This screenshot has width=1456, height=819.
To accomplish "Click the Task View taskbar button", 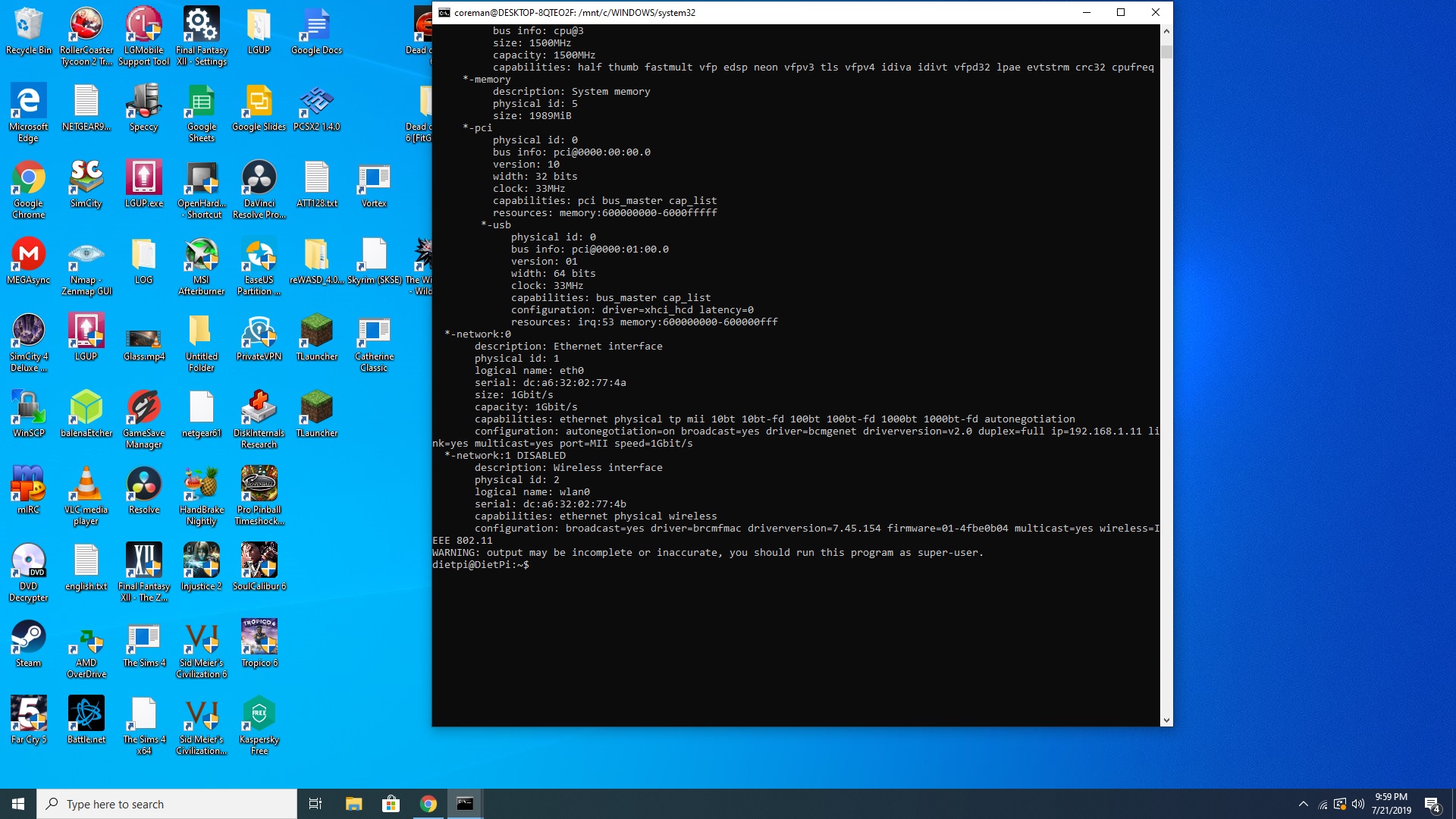I will click(x=315, y=804).
